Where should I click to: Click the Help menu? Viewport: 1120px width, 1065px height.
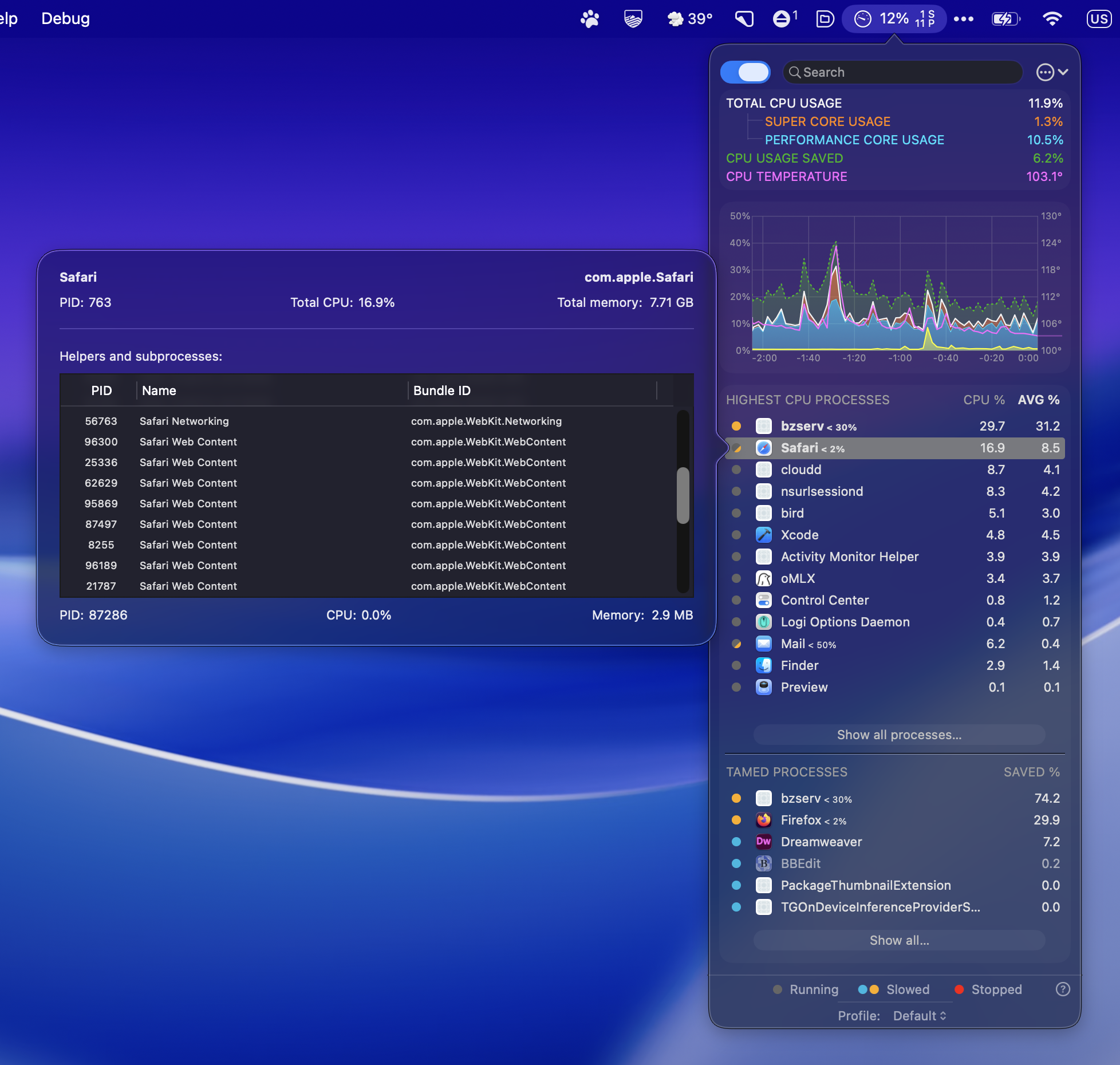coord(8,19)
